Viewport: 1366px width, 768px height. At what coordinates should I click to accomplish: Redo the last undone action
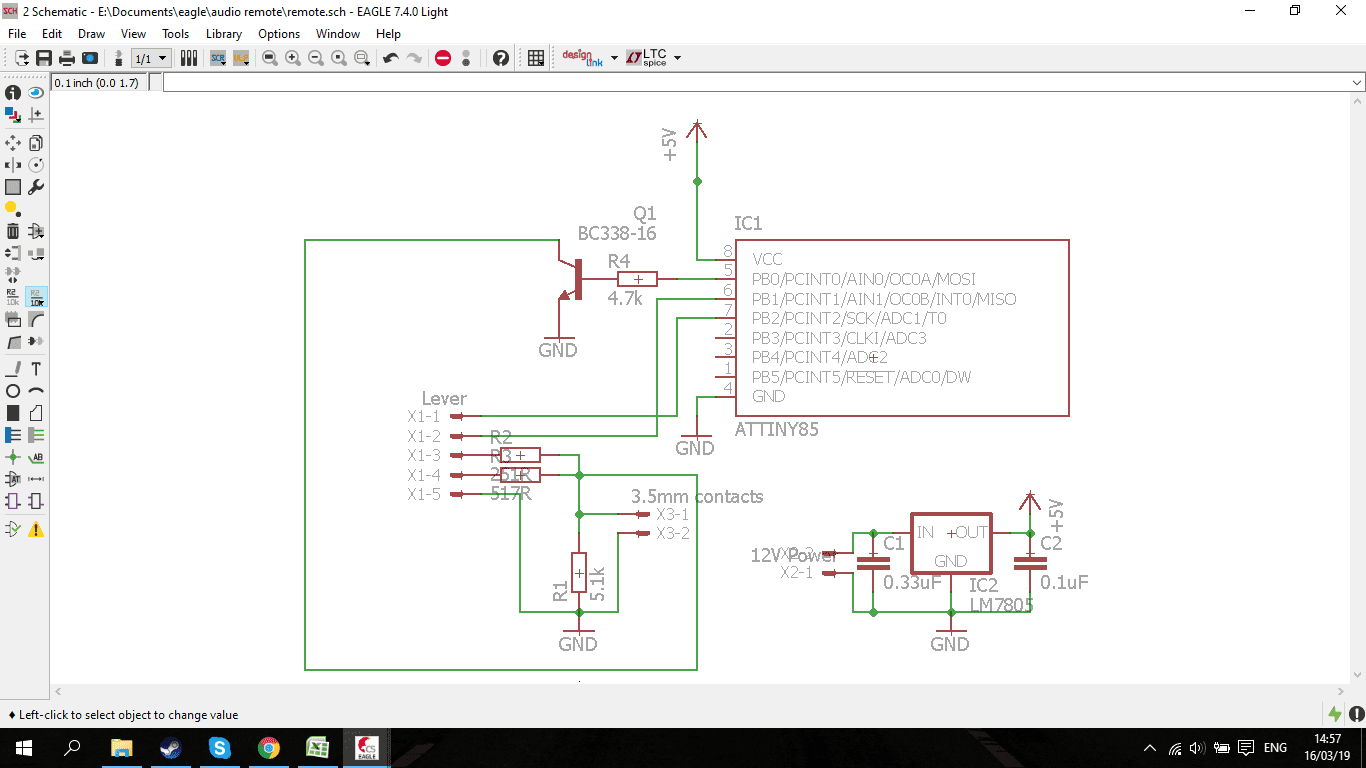414,58
